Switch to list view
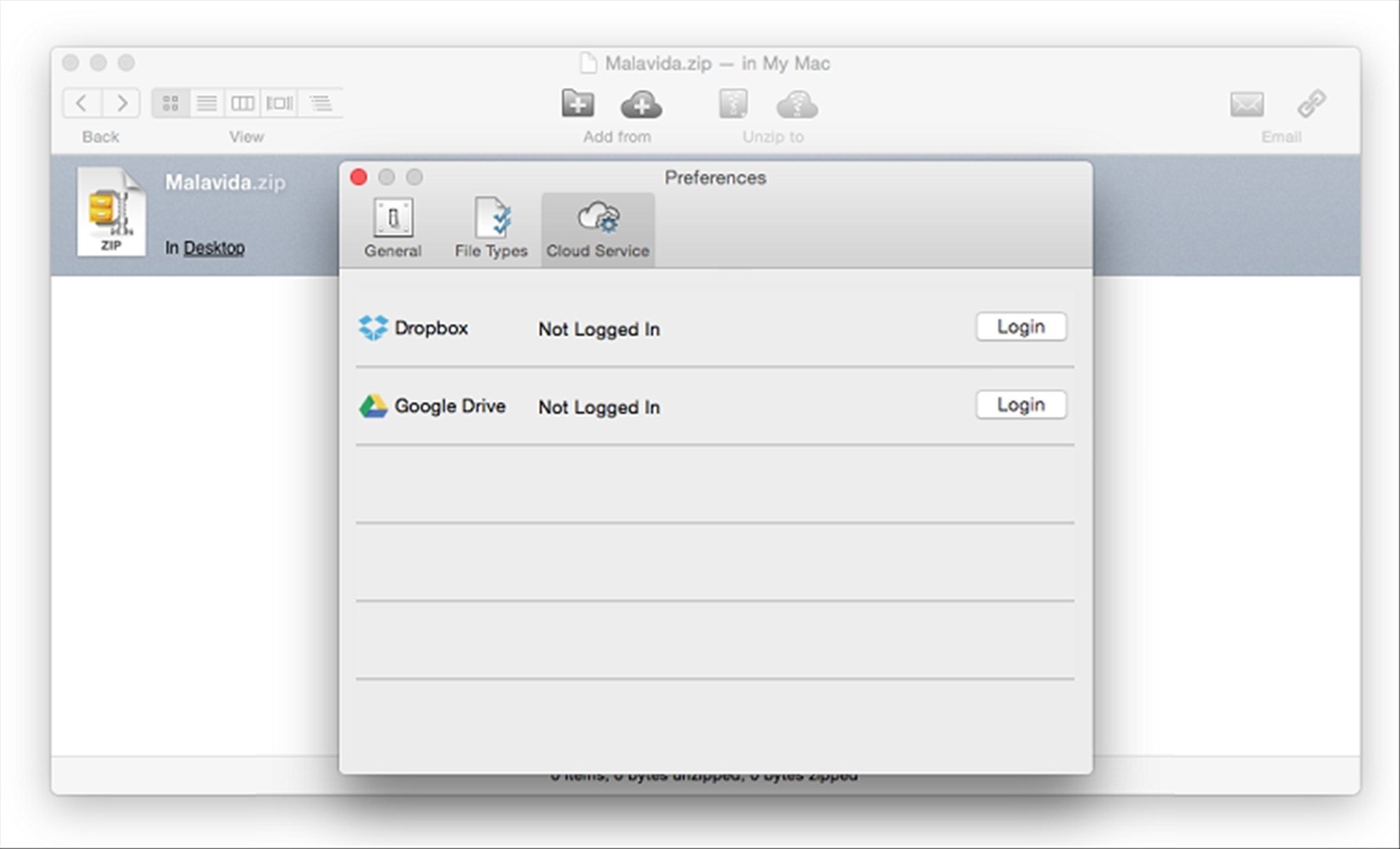The height and width of the screenshot is (849, 1400). pyautogui.click(x=207, y=103)
